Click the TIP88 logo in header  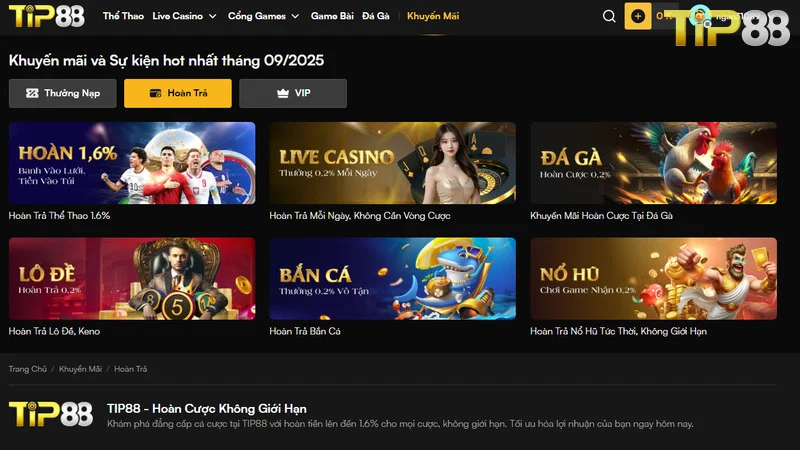pyautogui.click(x=46, y=16)
